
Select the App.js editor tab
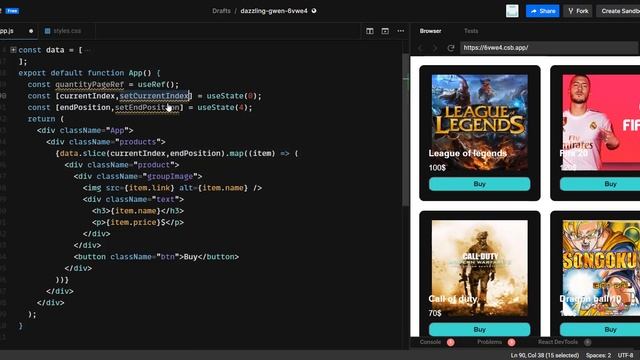[x=17, y=31]
